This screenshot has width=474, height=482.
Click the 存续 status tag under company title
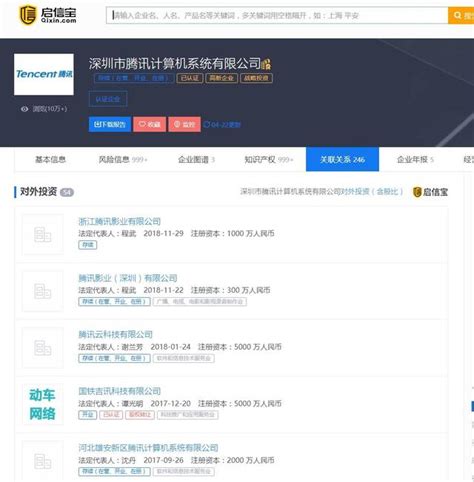pos(134,78)
